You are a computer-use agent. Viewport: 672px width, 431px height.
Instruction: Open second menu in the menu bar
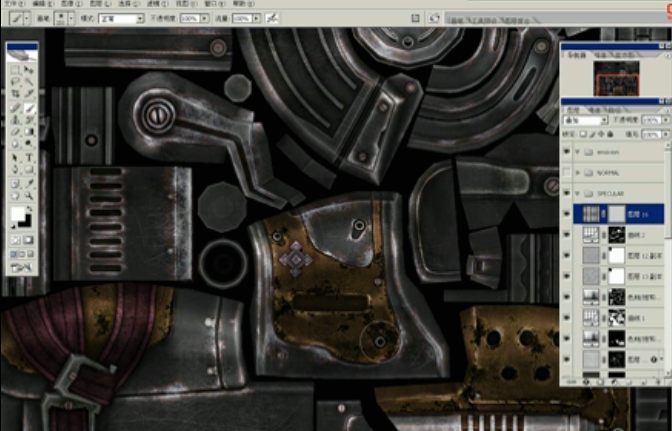pos(43,3)
